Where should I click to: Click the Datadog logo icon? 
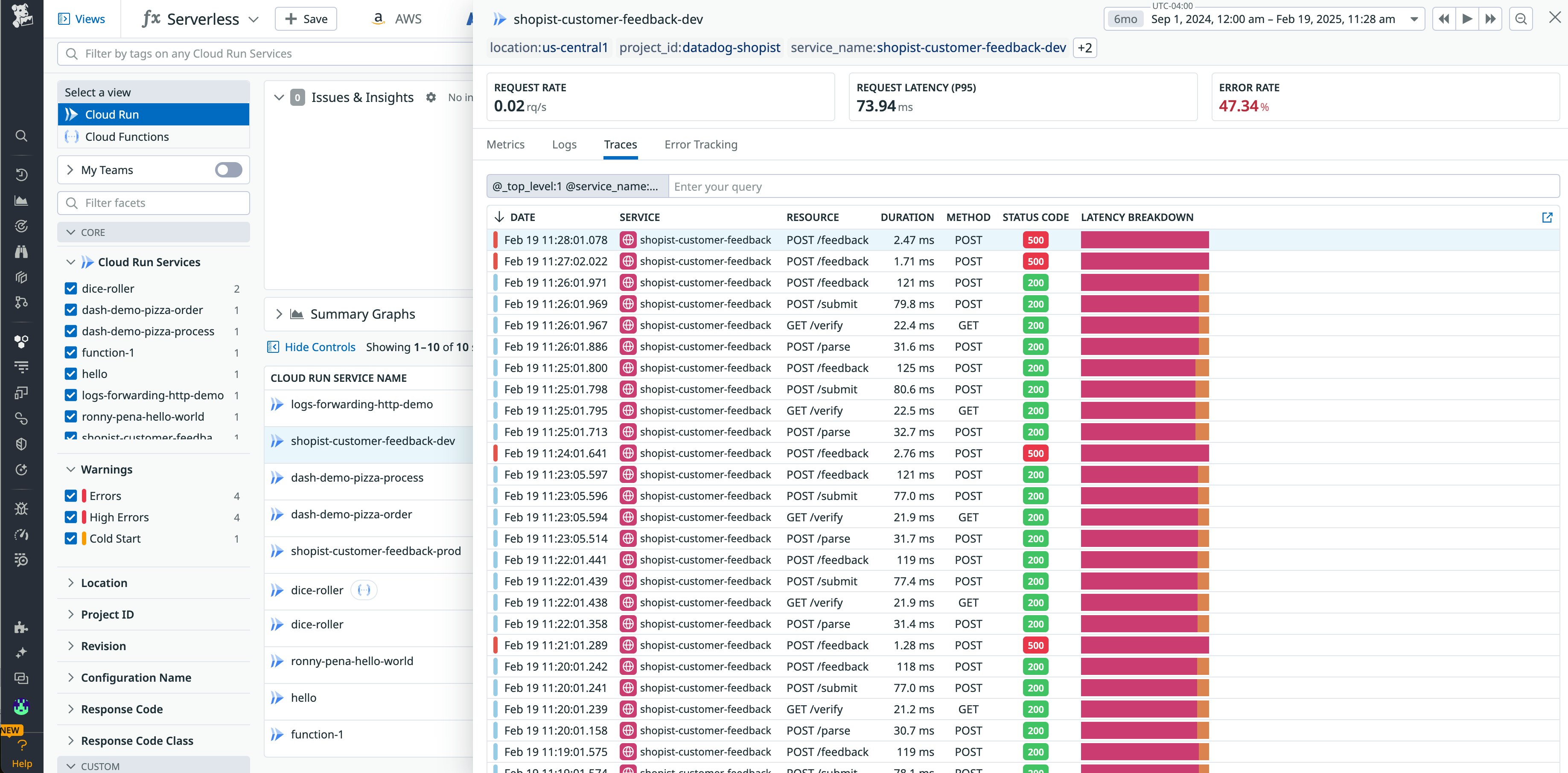(22, 16)
